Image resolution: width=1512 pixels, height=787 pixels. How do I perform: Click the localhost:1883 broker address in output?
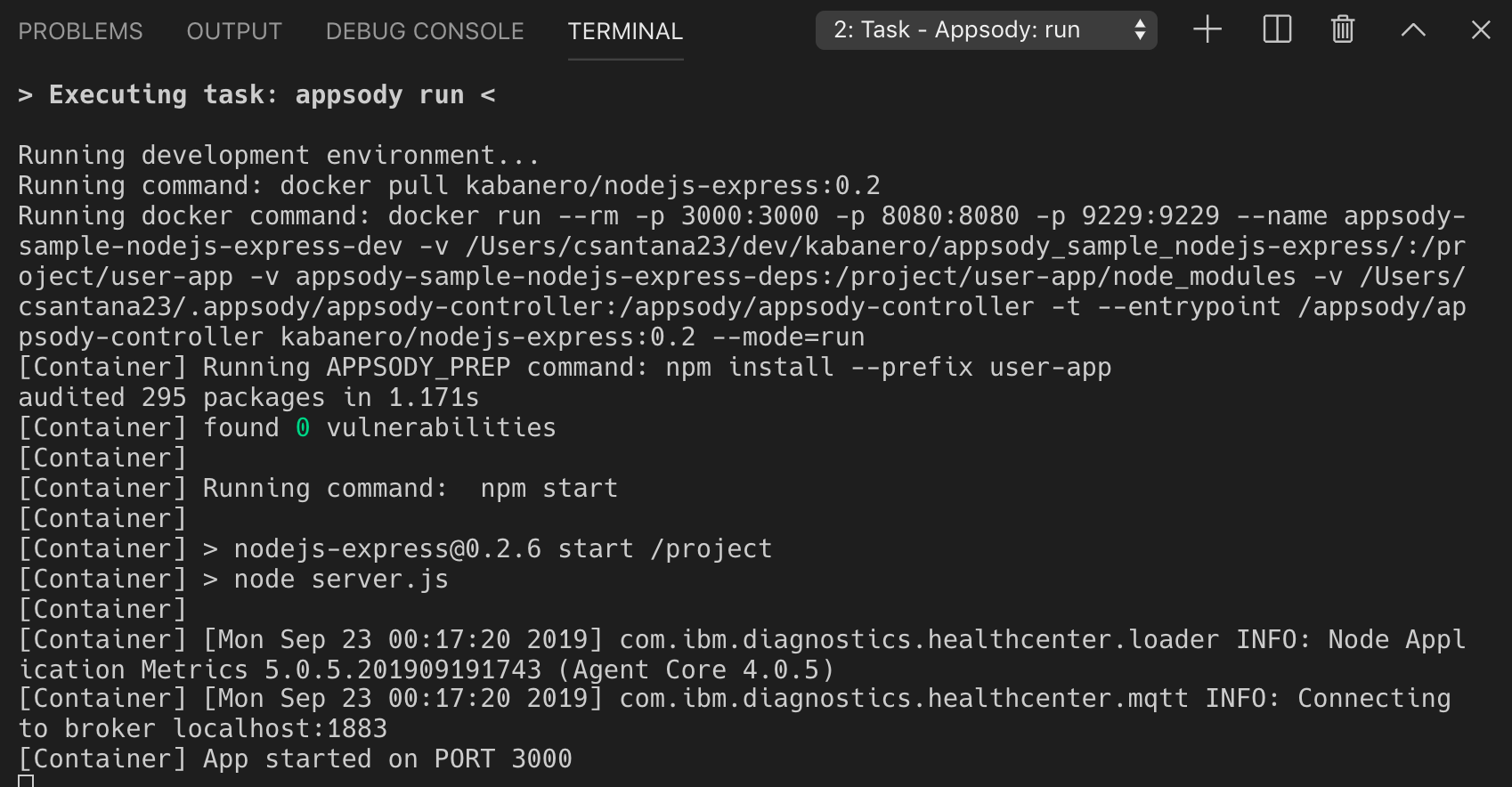pyautogui.click(x=280, y=728)
